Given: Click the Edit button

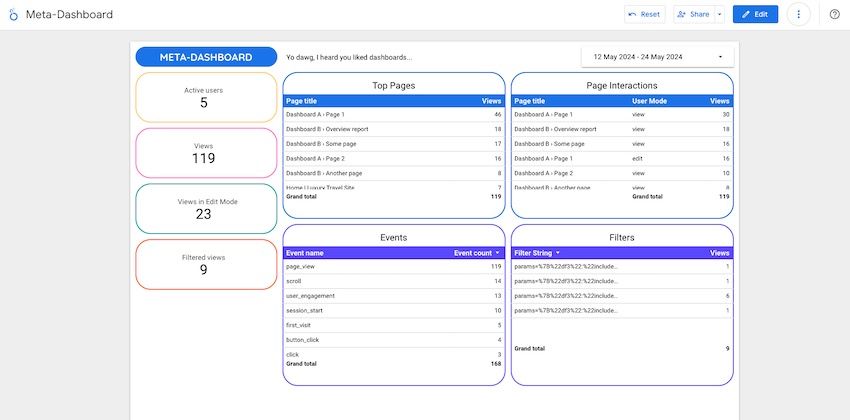Looking at the screenshot, I should 755,15.
